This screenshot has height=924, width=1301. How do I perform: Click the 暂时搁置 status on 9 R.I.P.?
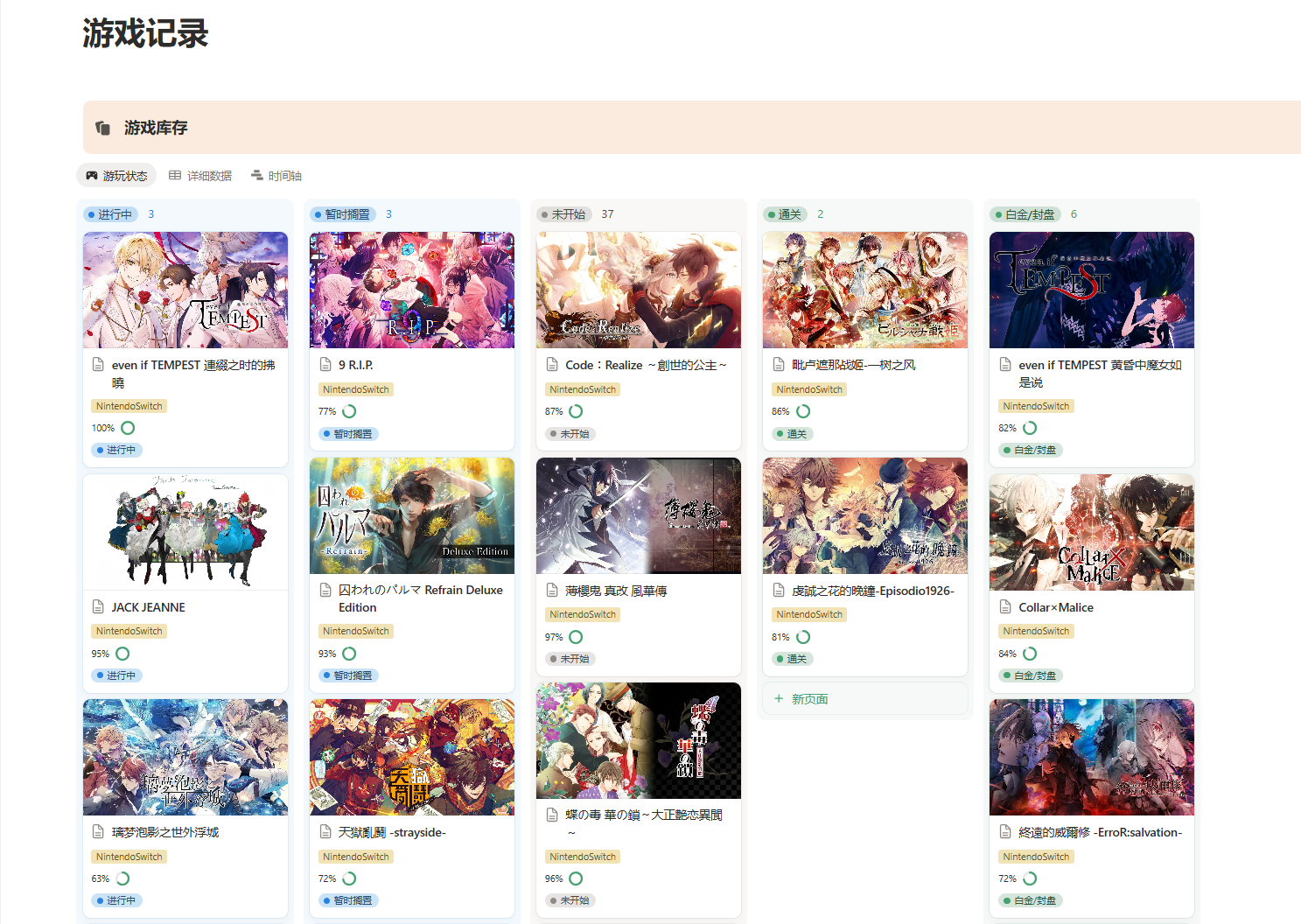[x=348, y=434]
